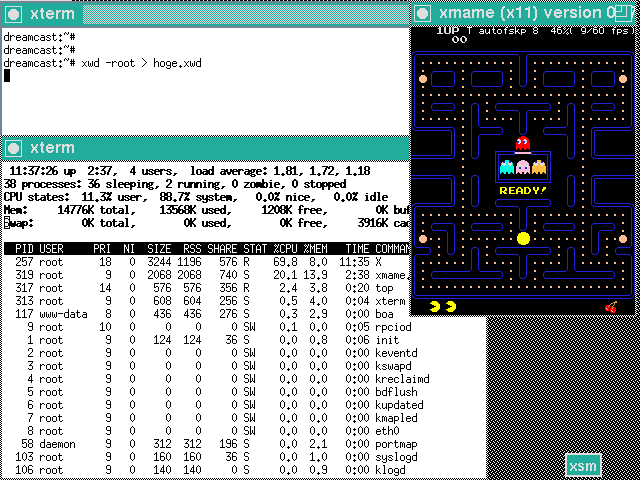640x480 pixels.
Task: Click the xmame window menu circle icon
Action: point(422,13)
